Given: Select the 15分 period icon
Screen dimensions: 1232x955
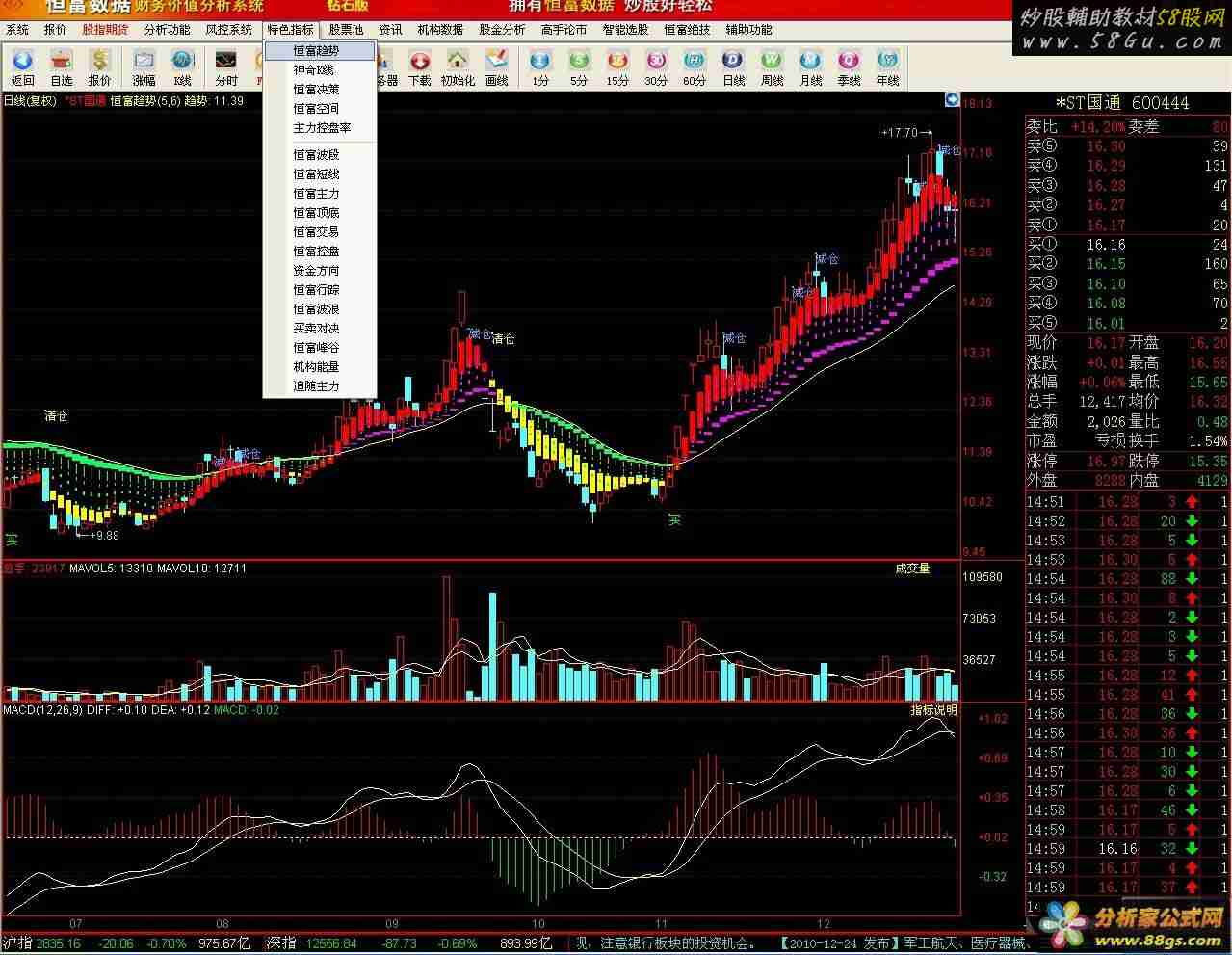Looking at the screenshot, I should tap(617, 67).
